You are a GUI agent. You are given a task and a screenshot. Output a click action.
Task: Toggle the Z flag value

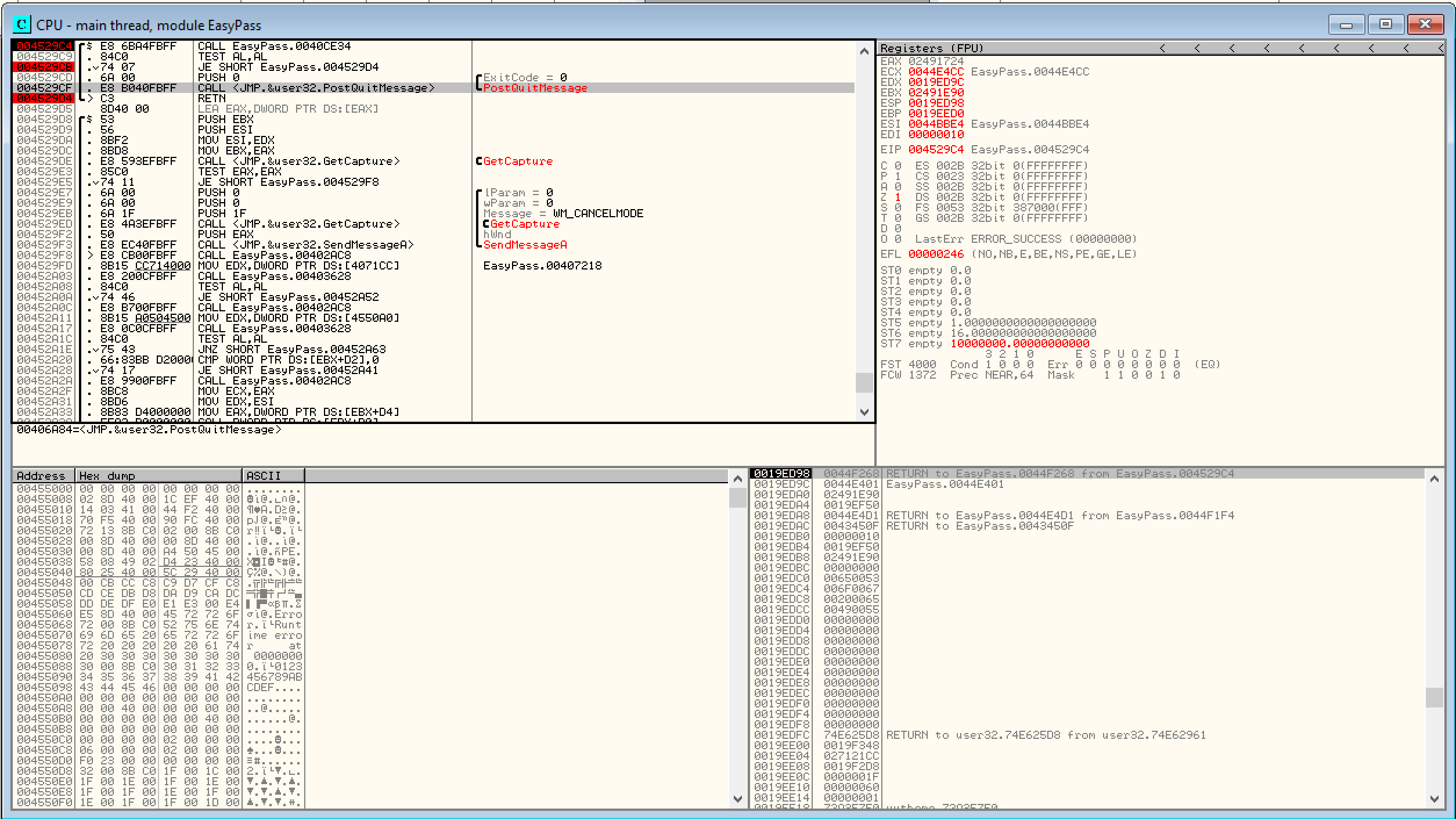[898, 197]
